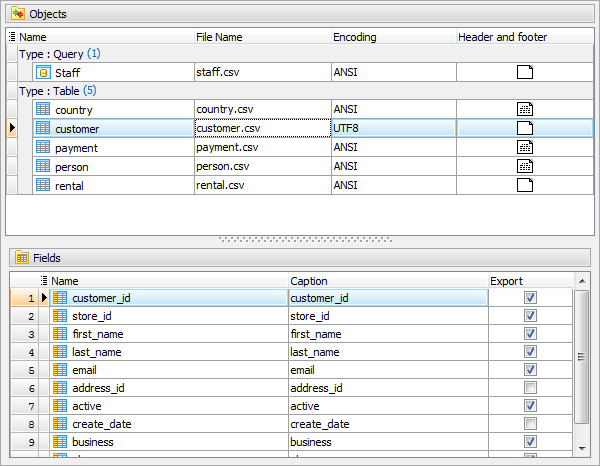
Task: Open header and footer for rental
Action: [x=525, y=185]
